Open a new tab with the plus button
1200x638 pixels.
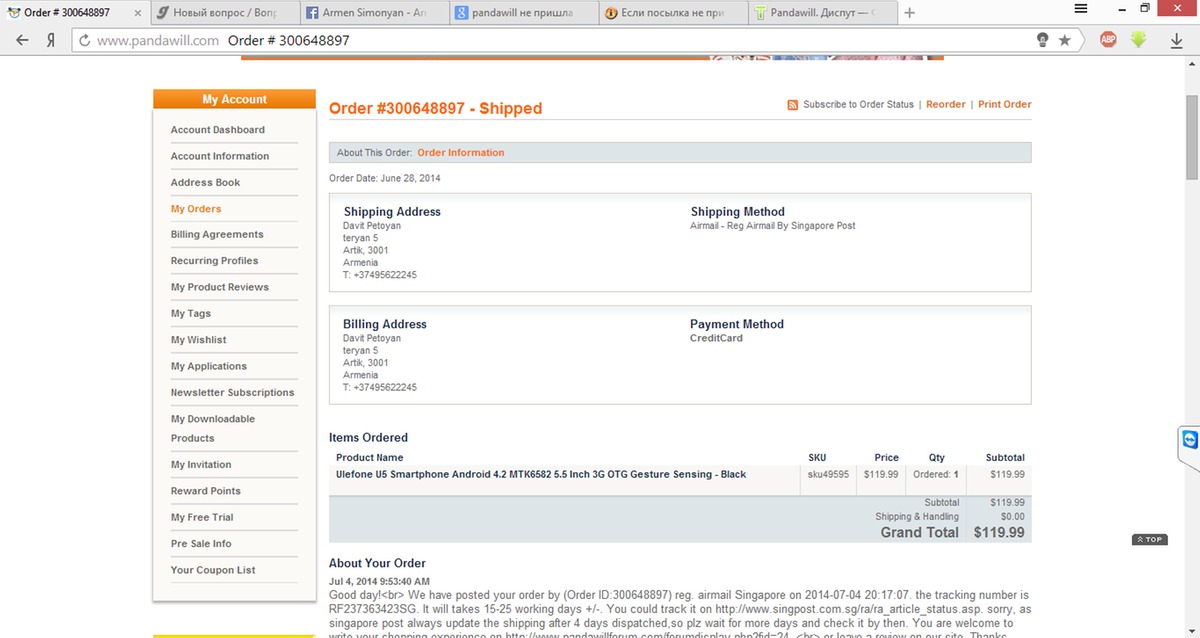(x=909, y=13)
